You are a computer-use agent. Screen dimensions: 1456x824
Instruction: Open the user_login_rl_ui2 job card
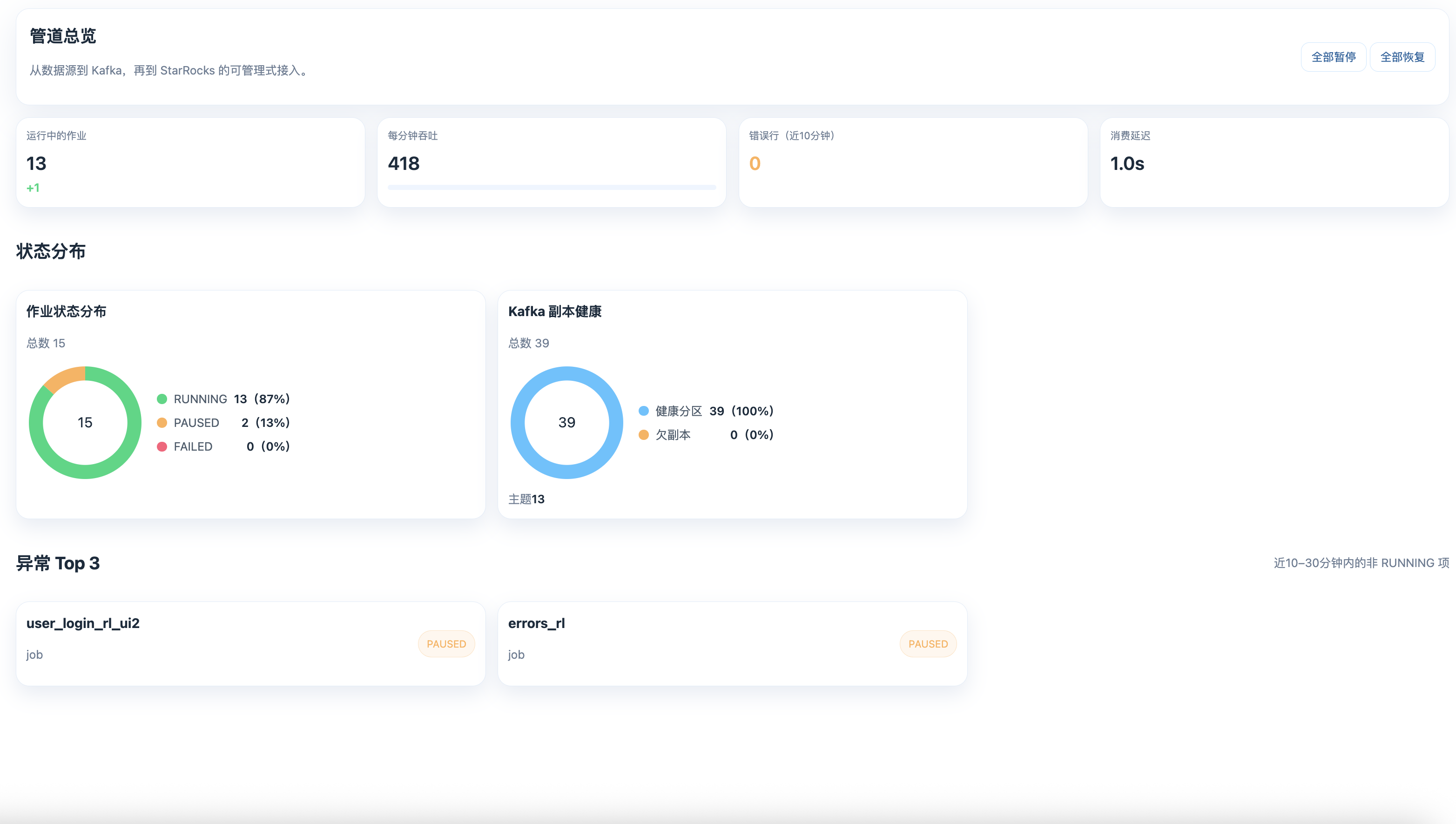[226, 643]
